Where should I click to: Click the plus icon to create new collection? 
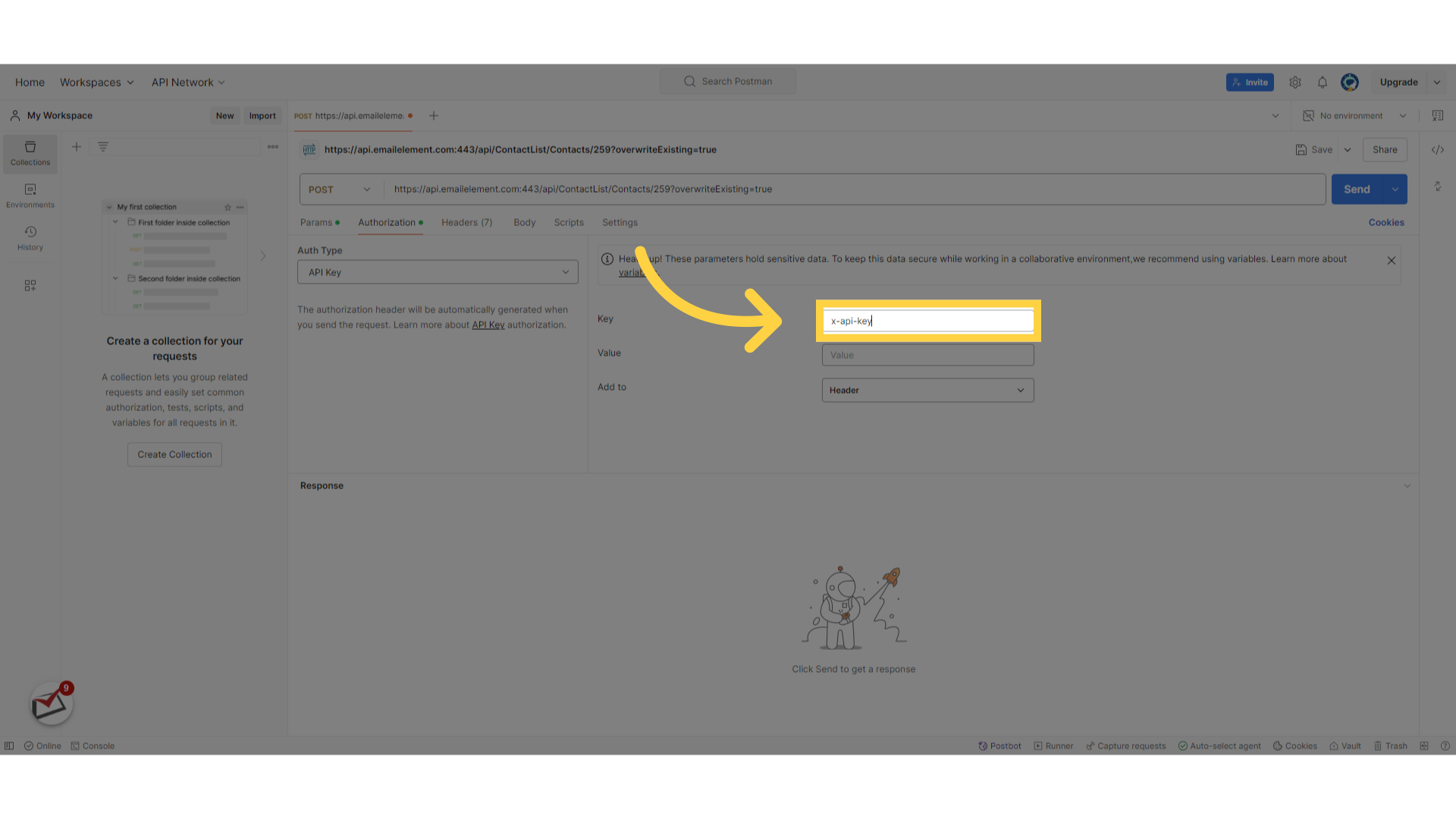click(x=77, y=147)
